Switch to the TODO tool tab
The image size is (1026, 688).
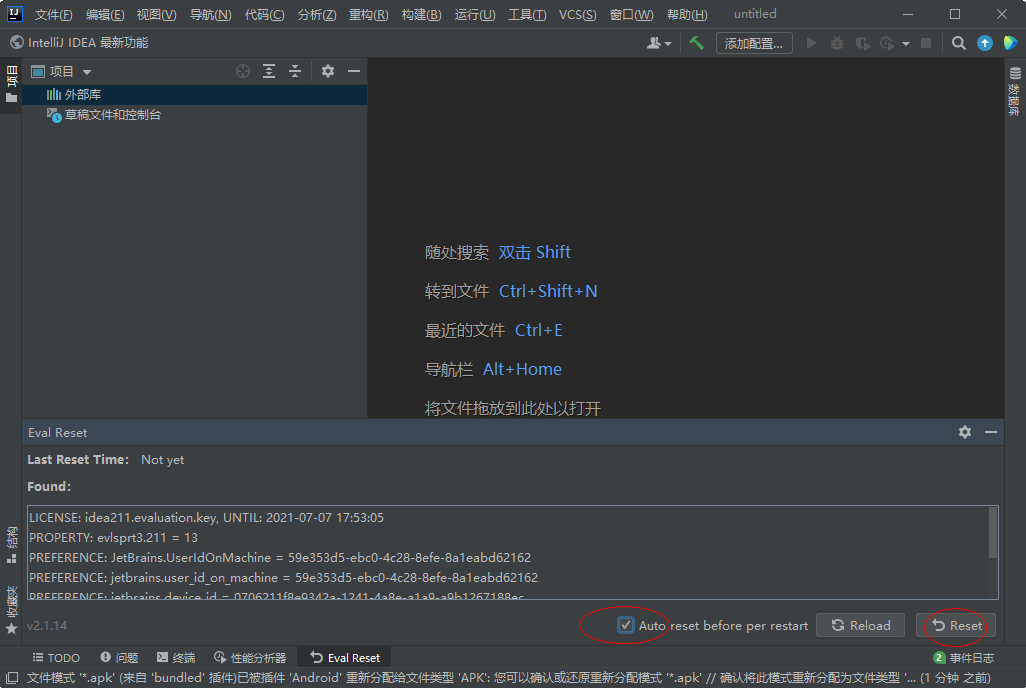(56, 657)
